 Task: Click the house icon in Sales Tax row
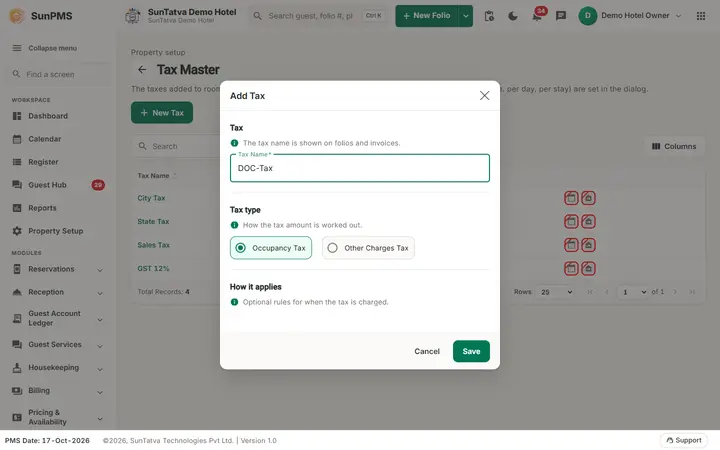[588, 245]
